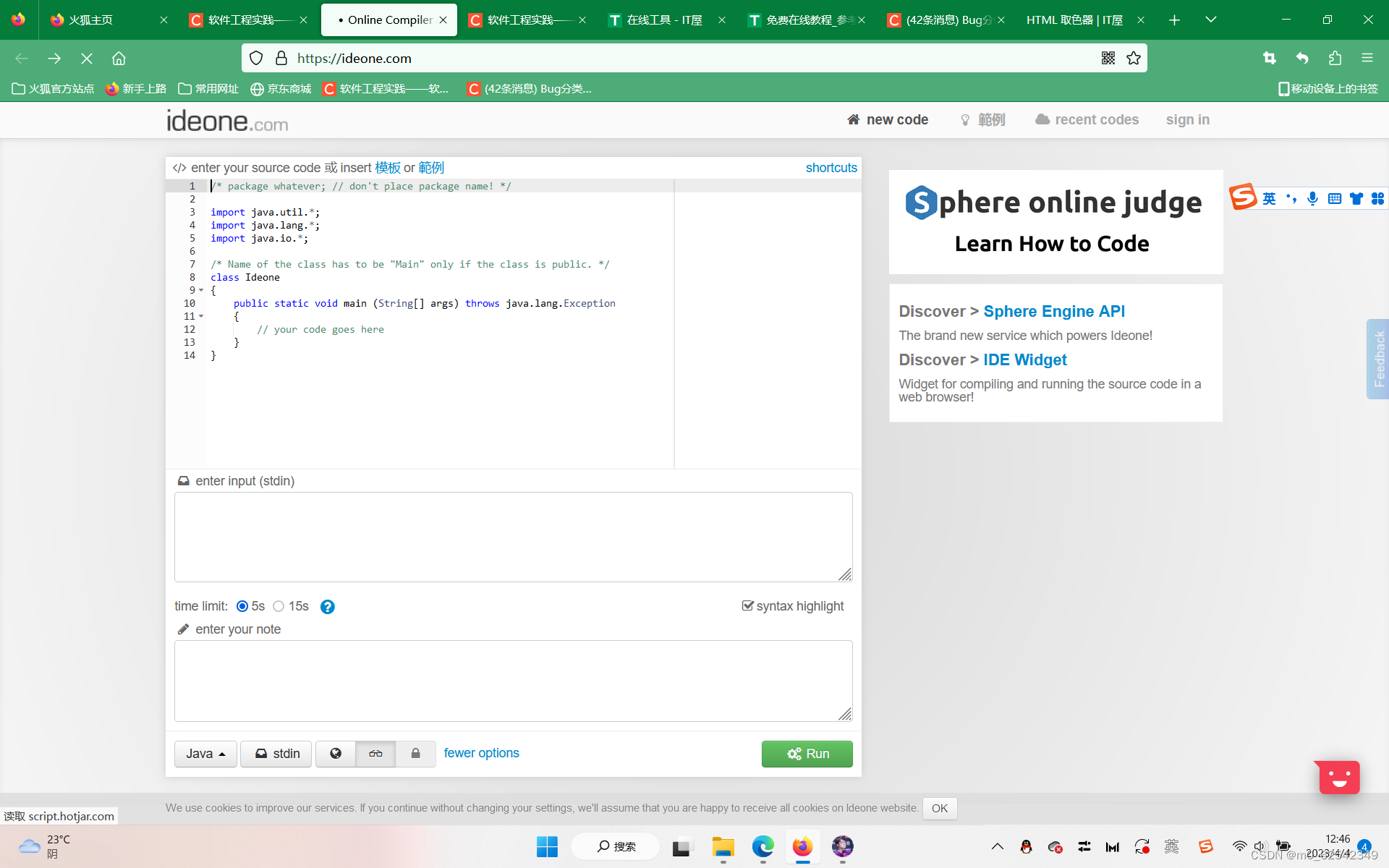
Task: Bookmark this page with star icon
Action: 1134,58
